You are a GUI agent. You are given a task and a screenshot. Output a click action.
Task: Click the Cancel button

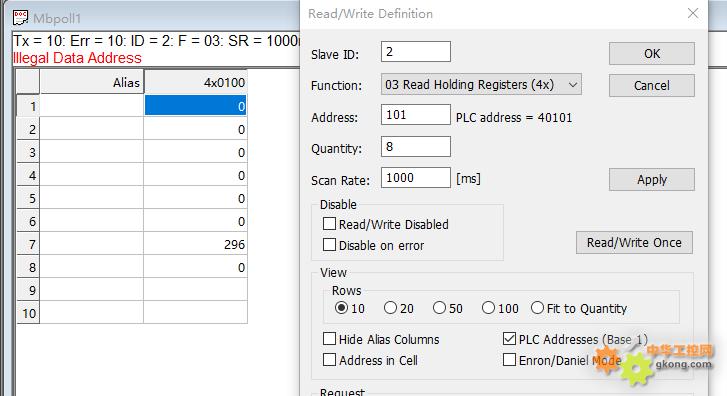tap(651, 86)
